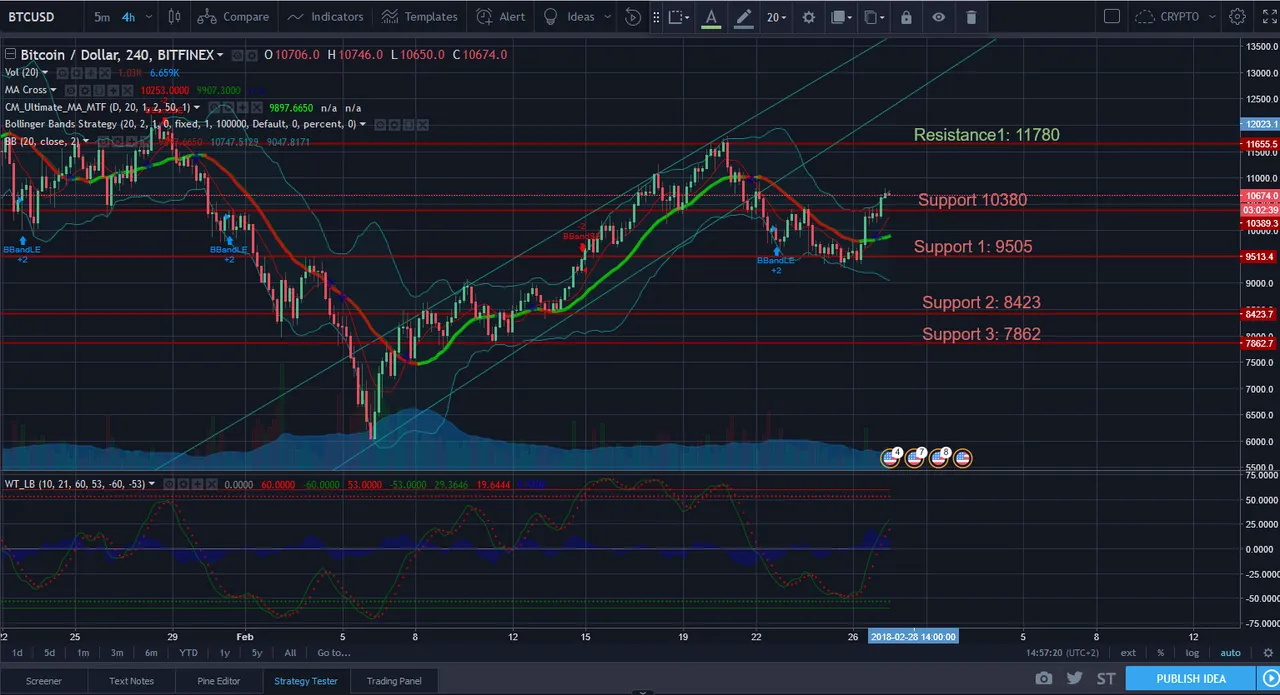Open main symbol settings gear
The width and height of the screenshot is (1280, 695).
tap(252, 55)
